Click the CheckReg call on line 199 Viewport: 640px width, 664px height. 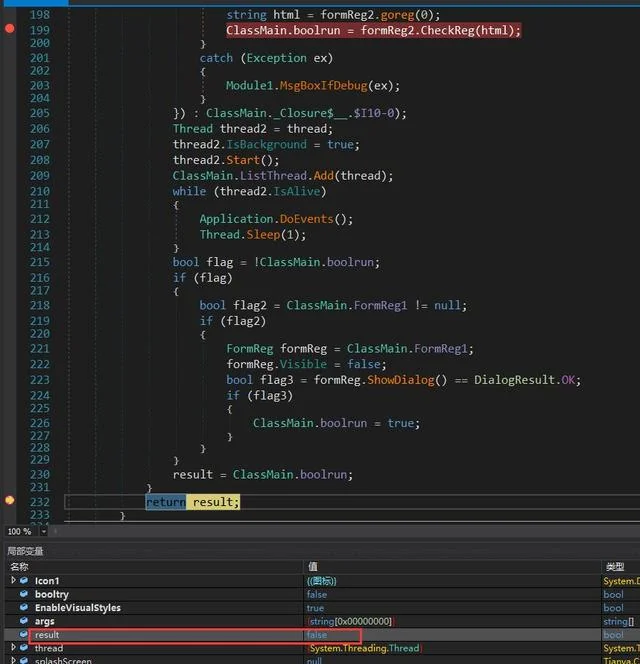[x=447, y=30]
